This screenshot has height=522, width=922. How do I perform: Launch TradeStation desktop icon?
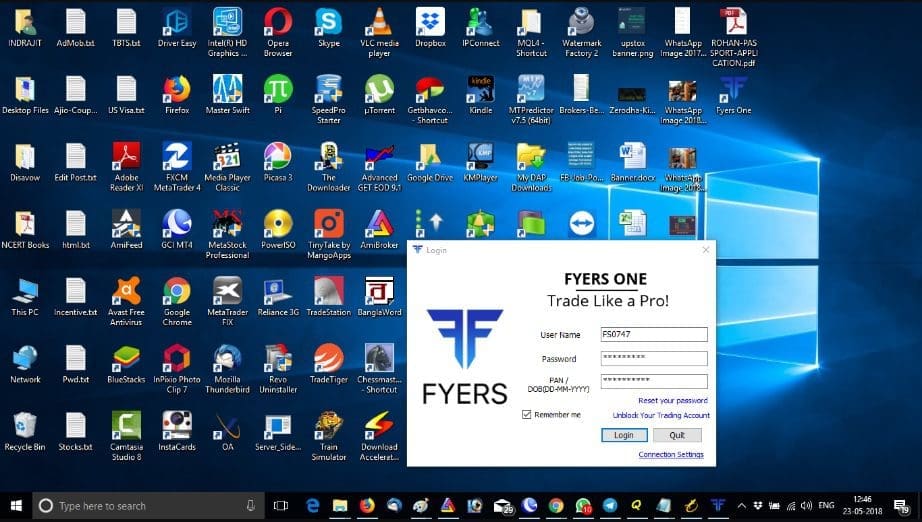(329, 297)
